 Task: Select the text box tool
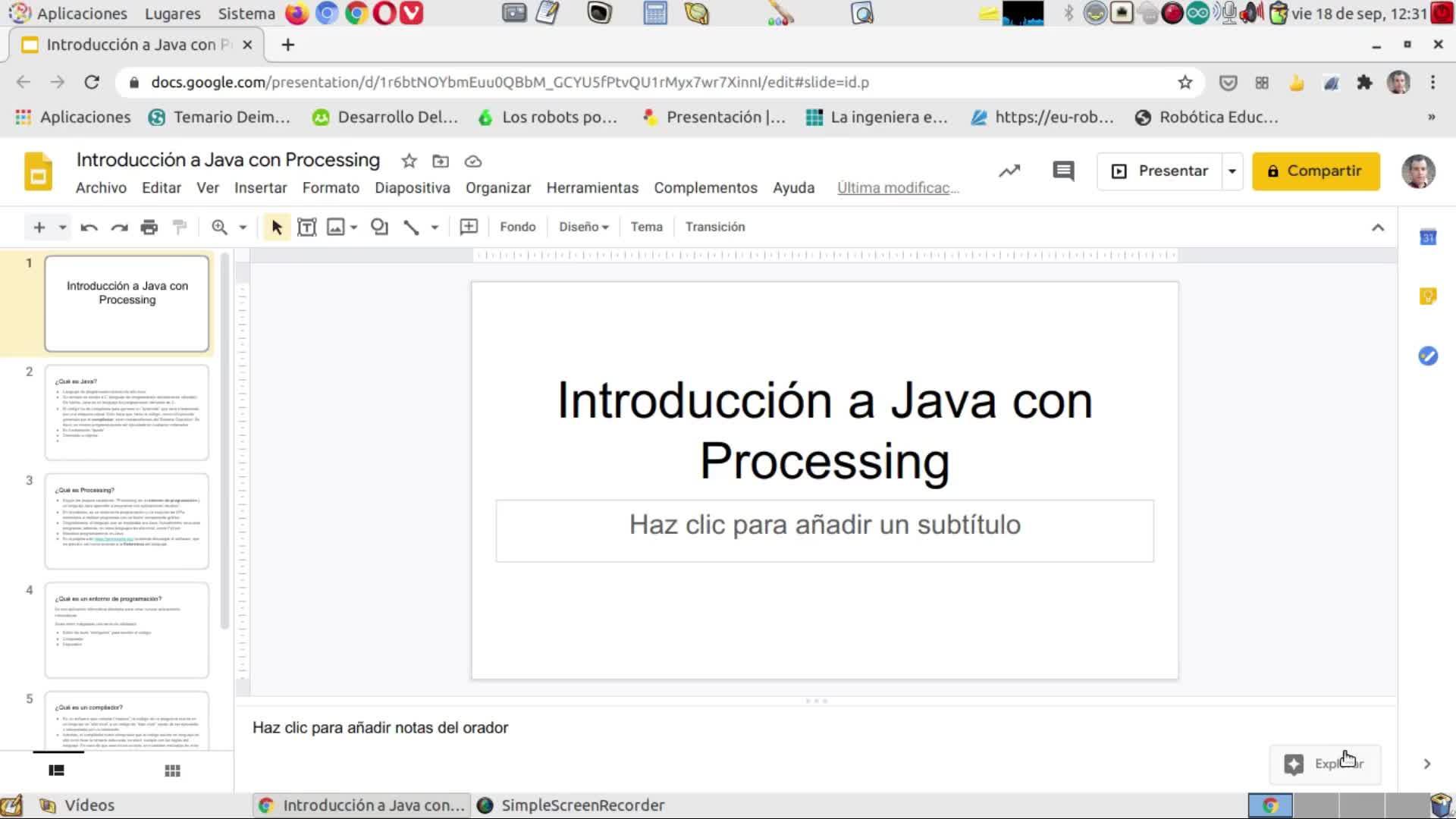tap(306, 227)
